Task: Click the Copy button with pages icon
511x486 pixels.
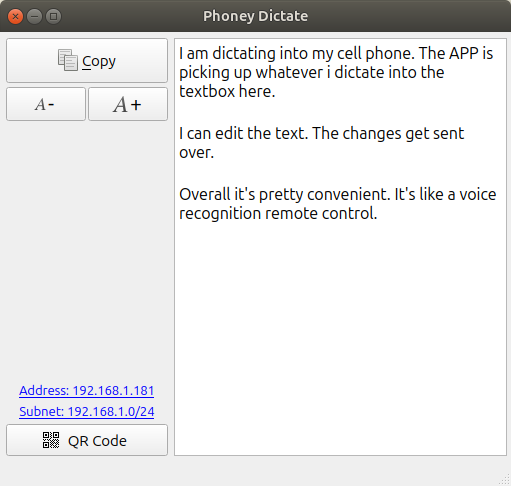Action: 87,60
